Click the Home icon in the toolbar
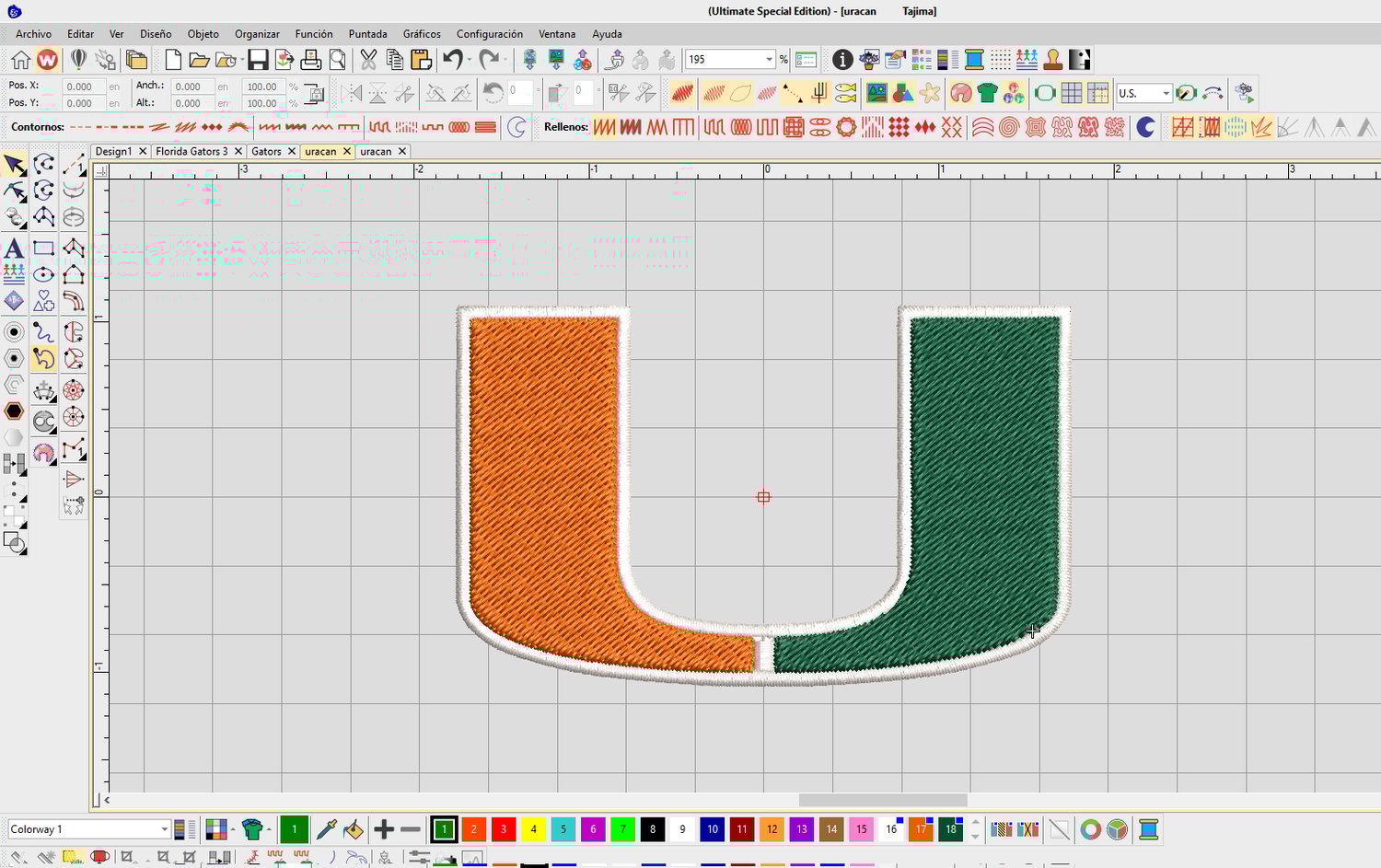Screen dimensions: 1381x868 point(20,60)
